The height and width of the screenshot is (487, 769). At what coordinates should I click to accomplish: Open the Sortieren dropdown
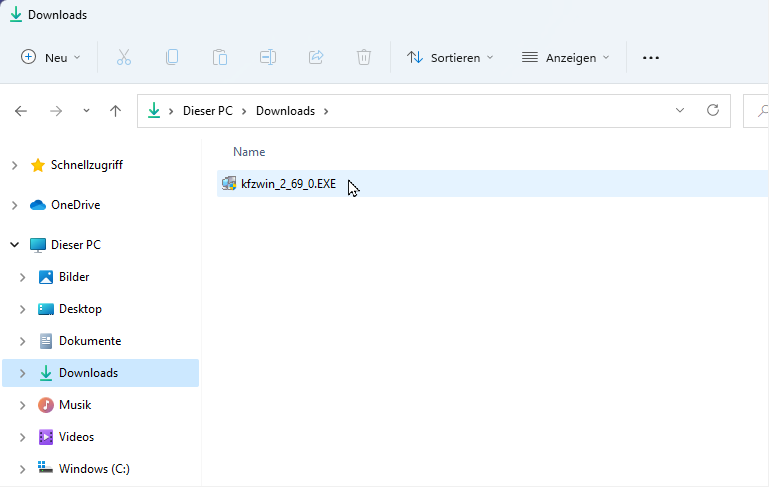(x=450, y=57)
